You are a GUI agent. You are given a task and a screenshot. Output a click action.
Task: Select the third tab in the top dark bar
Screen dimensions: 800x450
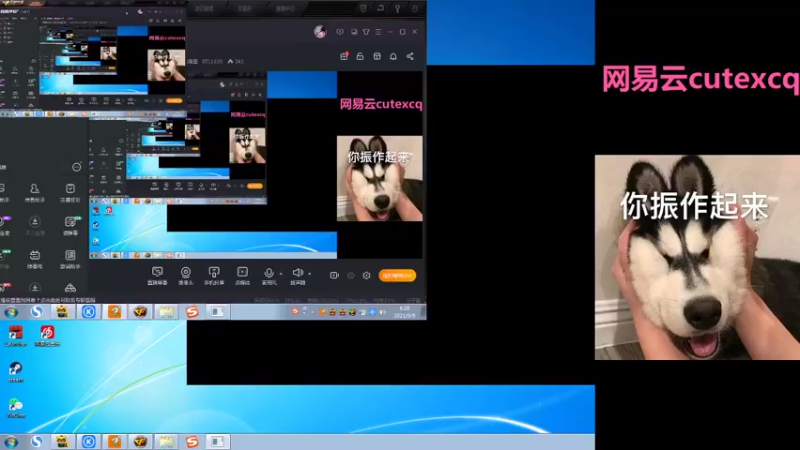285,9
